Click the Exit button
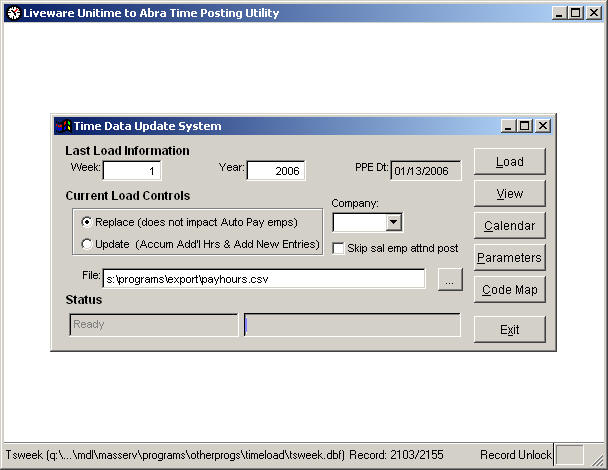The image size is (608, 470). [510, 329]
